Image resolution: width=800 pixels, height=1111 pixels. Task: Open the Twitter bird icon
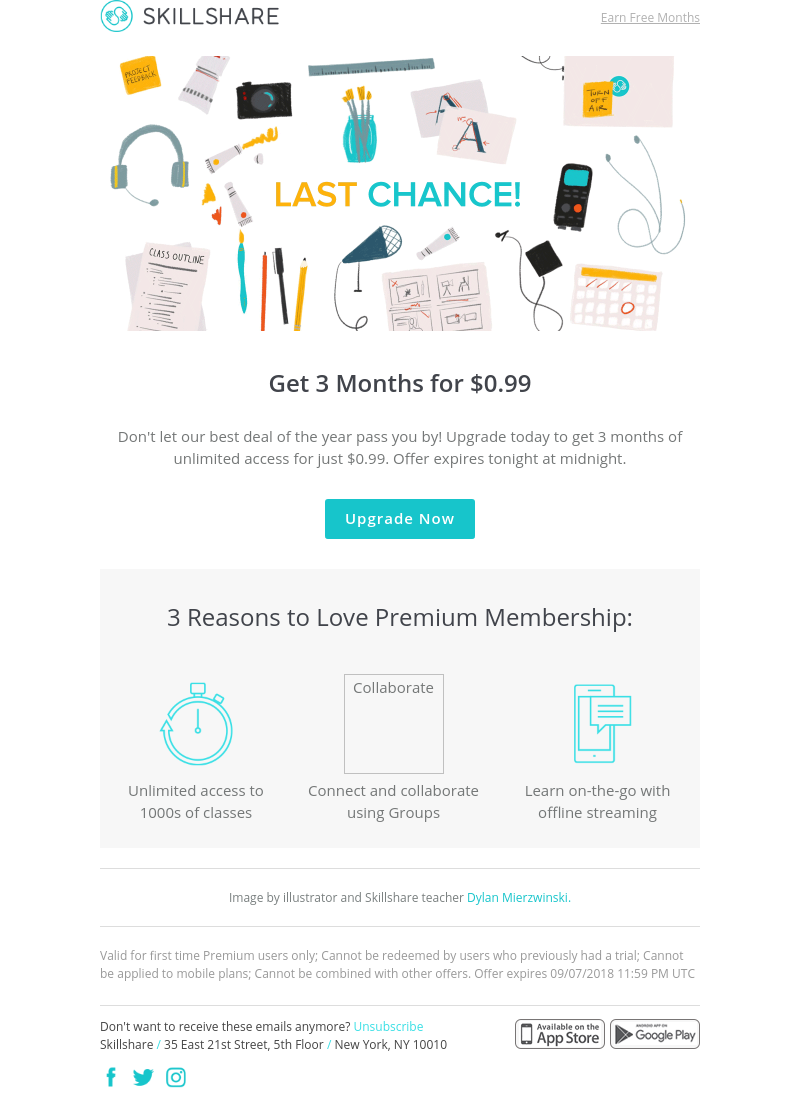[x=143, y=1077]
